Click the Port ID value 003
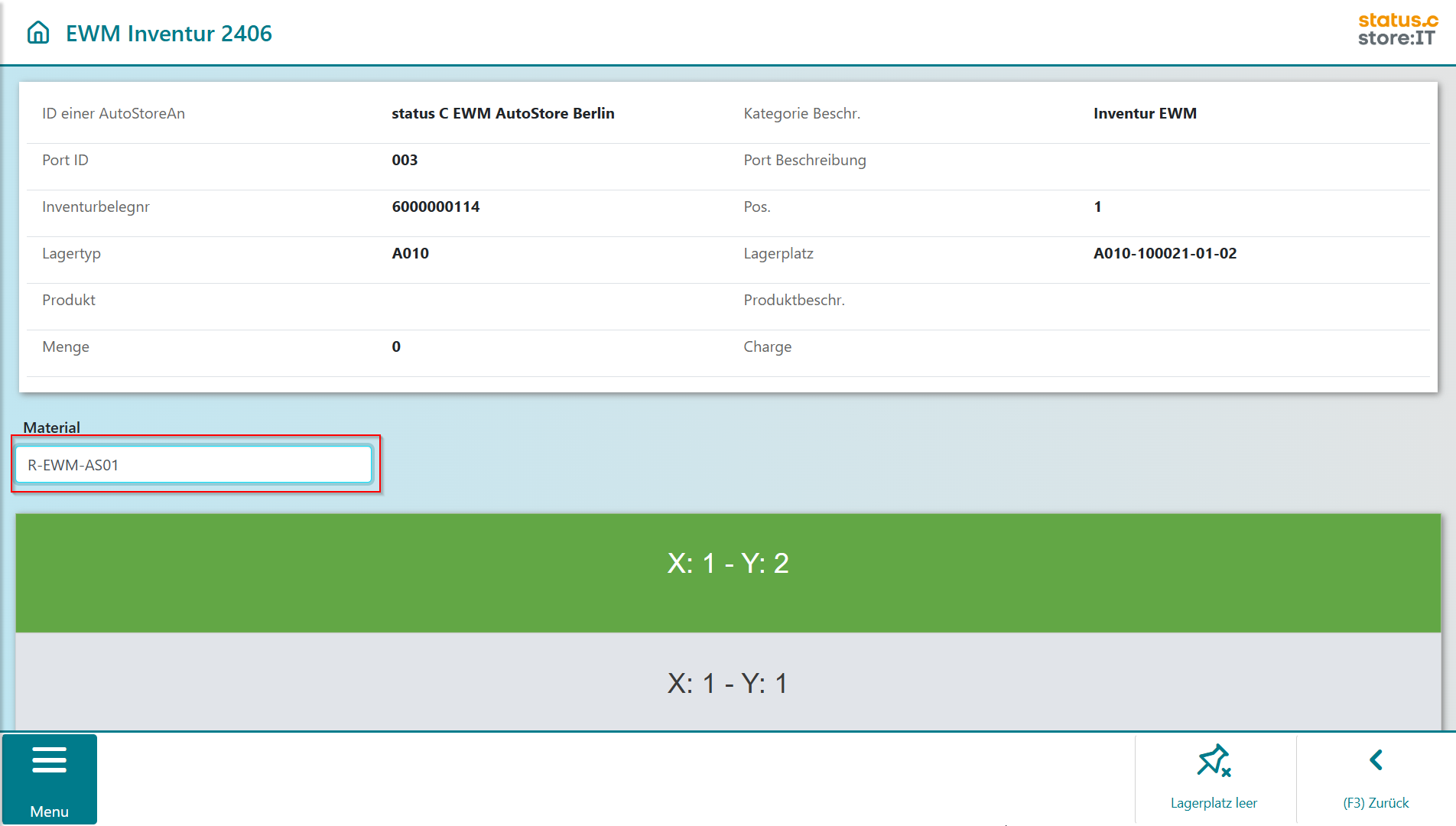The height and width of the screenshot is (826, 1456). tap(405, 160)
